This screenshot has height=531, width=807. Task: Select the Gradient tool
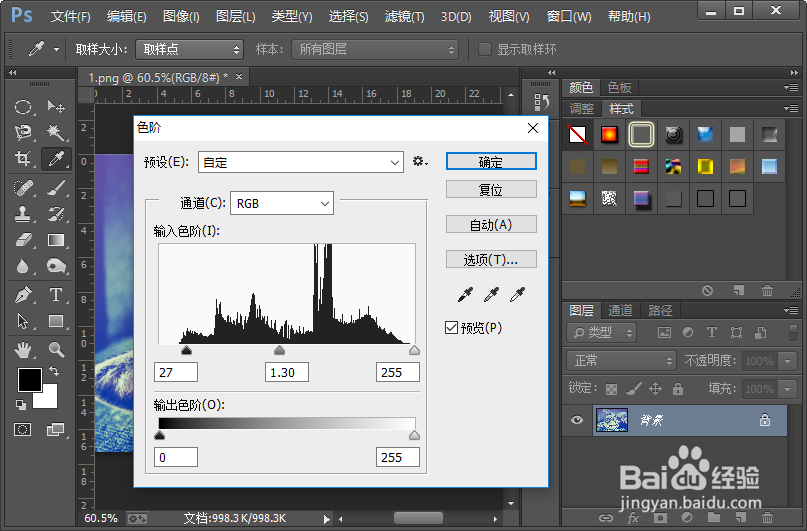[56, 240]
